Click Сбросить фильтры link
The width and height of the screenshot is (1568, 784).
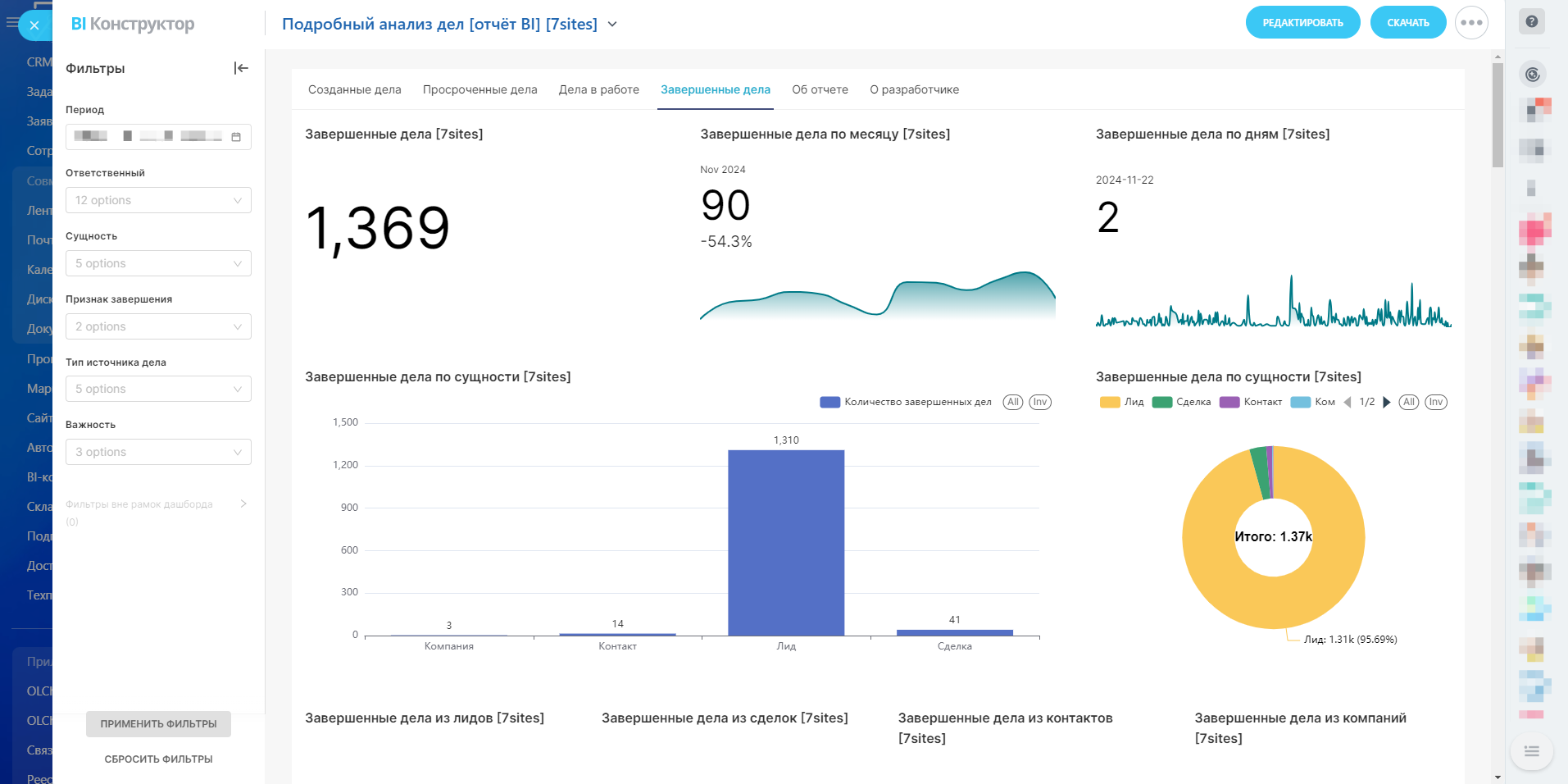click(158, 759)
